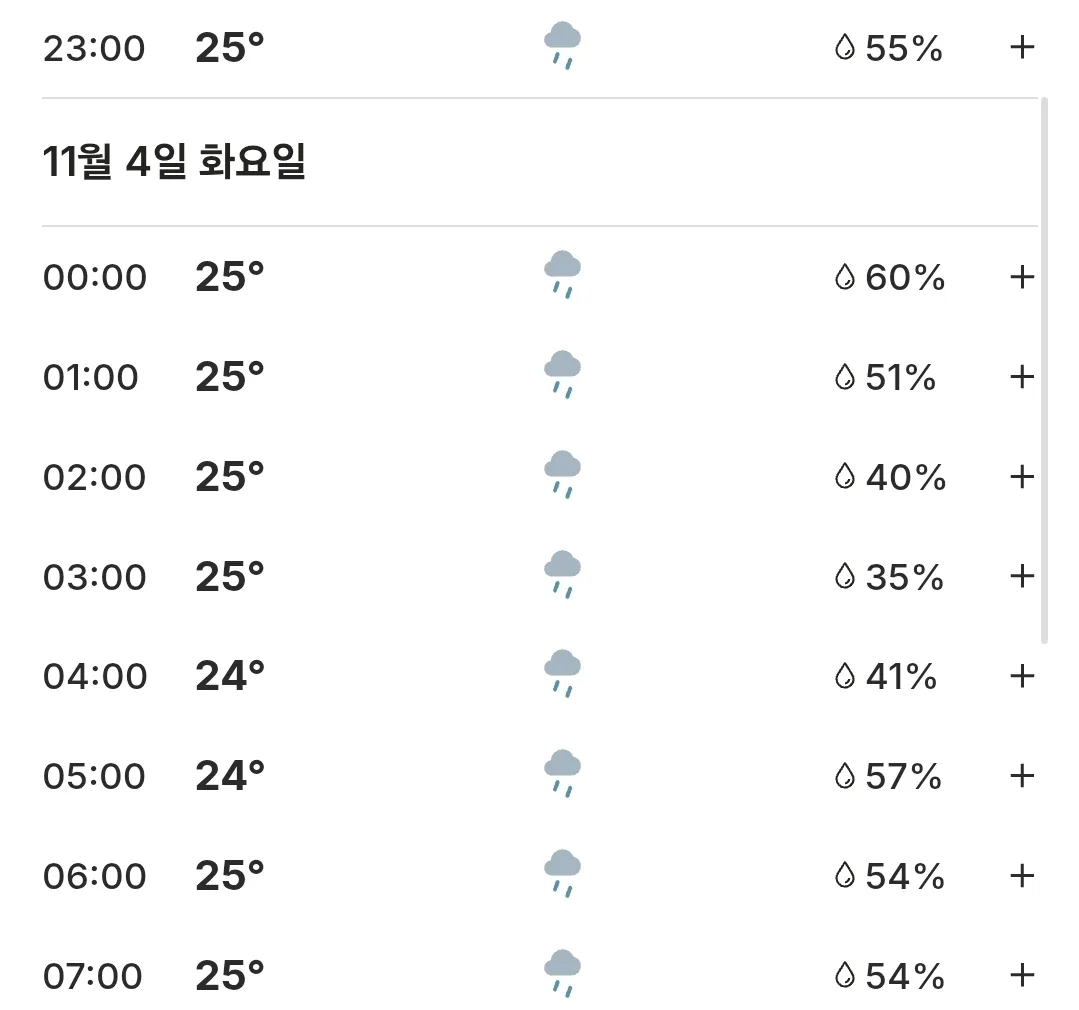1079x1010 pixels.
Task: Click the vertical scrollbar on the right
Action: coord(1044,370)
